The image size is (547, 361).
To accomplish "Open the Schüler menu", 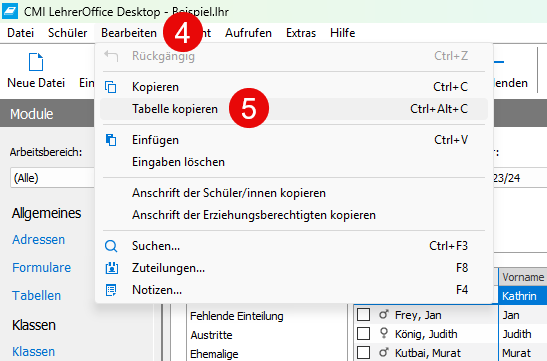I will 67,33.
